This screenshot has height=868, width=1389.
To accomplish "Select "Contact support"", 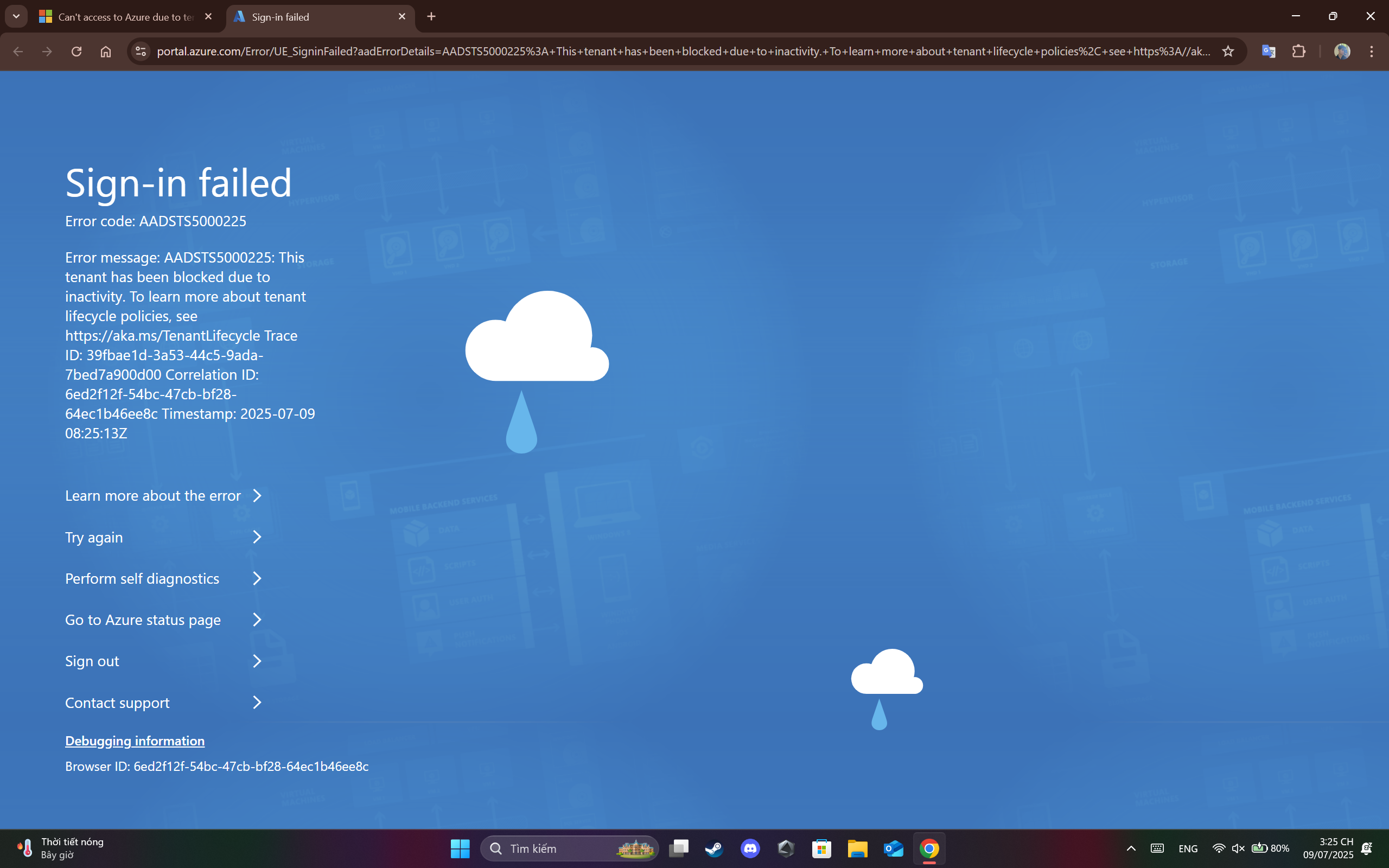I will tap(163, 703).
